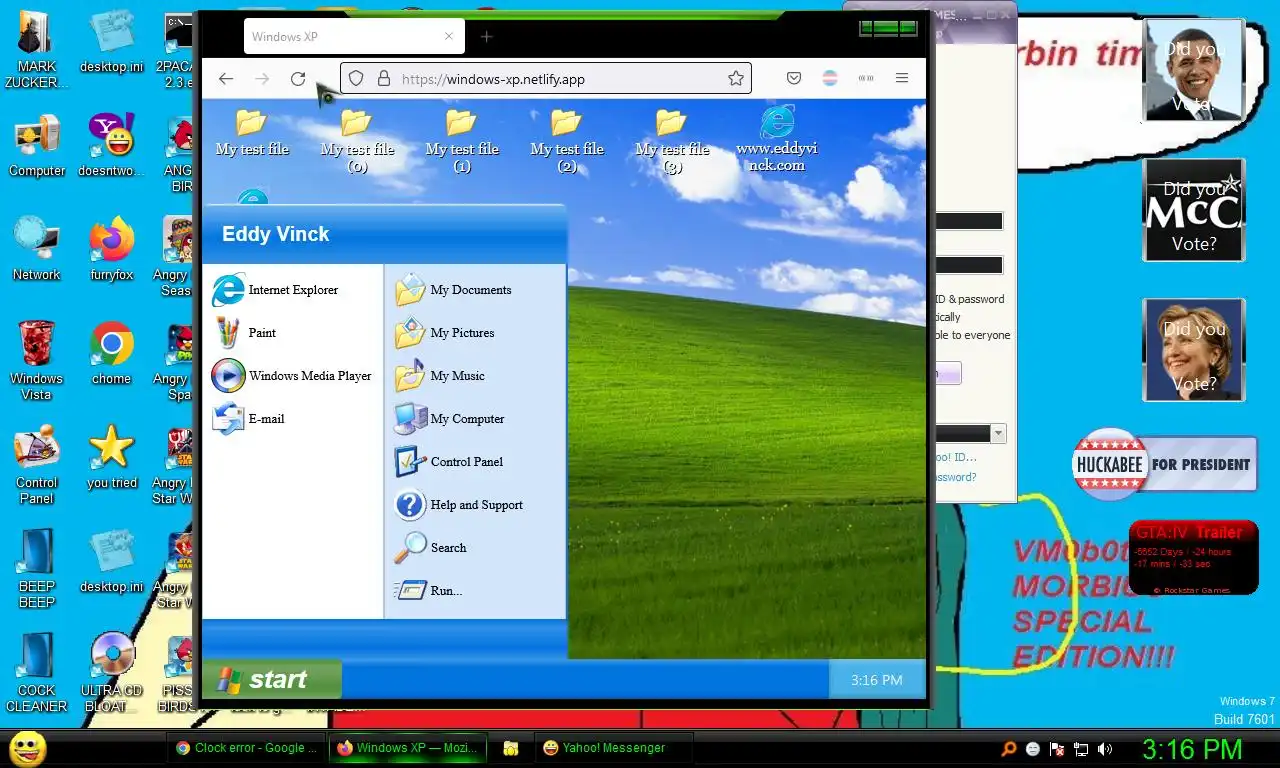Launch furryfox Firefox desktop icon

tap(111, 249)
